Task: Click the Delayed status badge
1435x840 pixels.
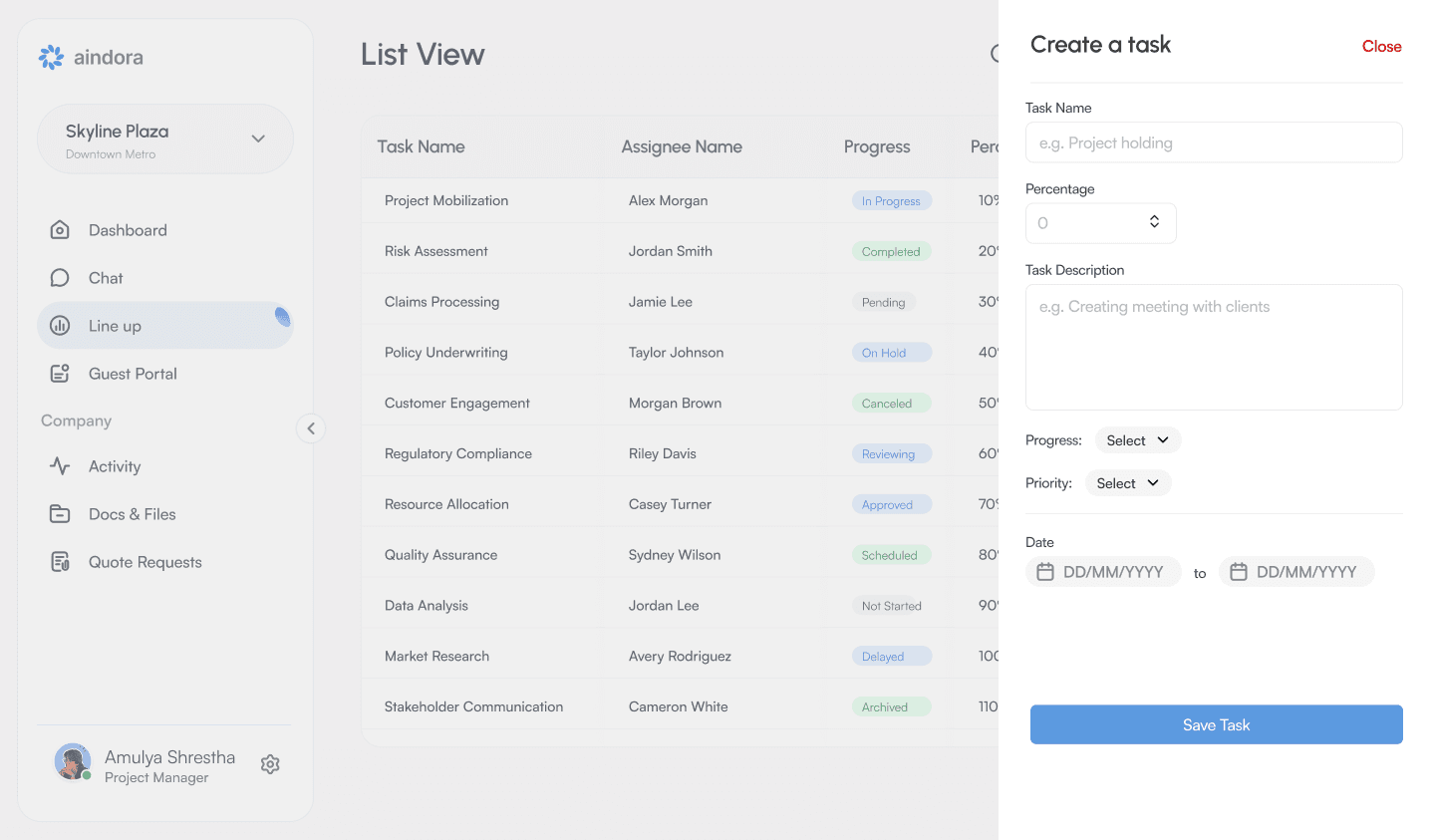Action: click(891, 657)
